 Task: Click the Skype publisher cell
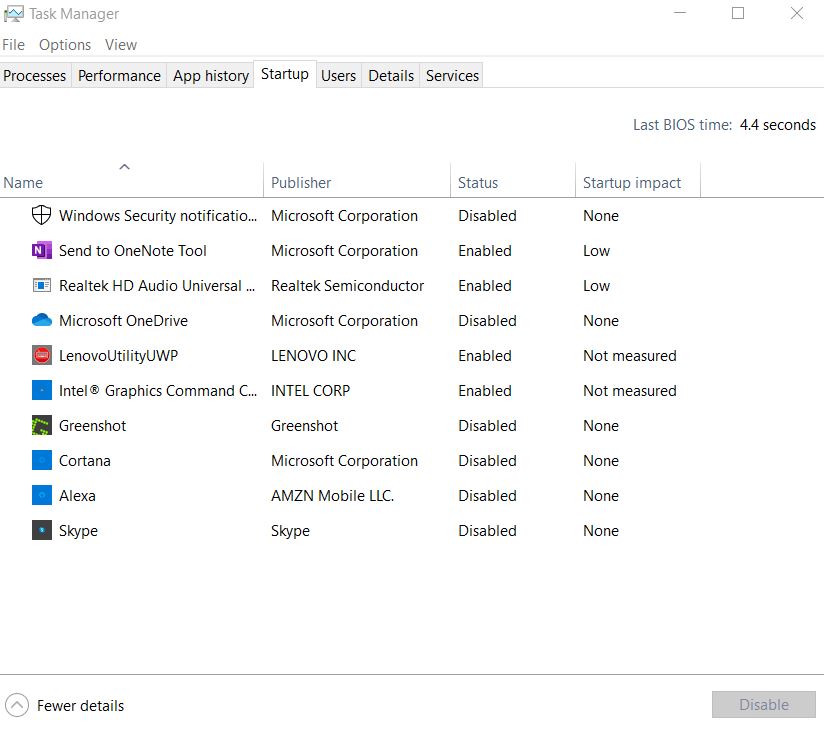click(x=290, y=531)
